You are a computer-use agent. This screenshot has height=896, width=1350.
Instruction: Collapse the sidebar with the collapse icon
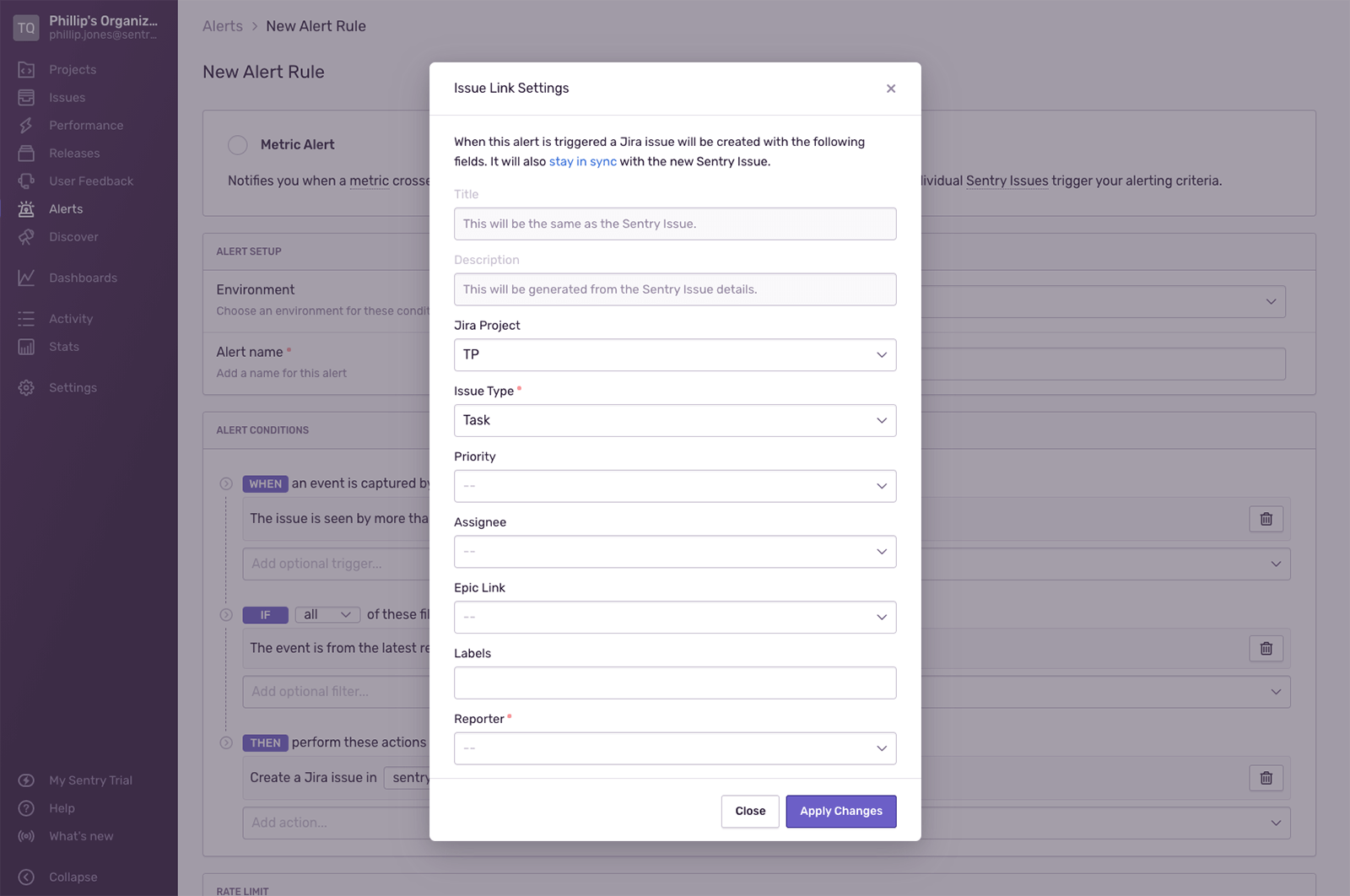pyautogui.click(x=26, y=877)
